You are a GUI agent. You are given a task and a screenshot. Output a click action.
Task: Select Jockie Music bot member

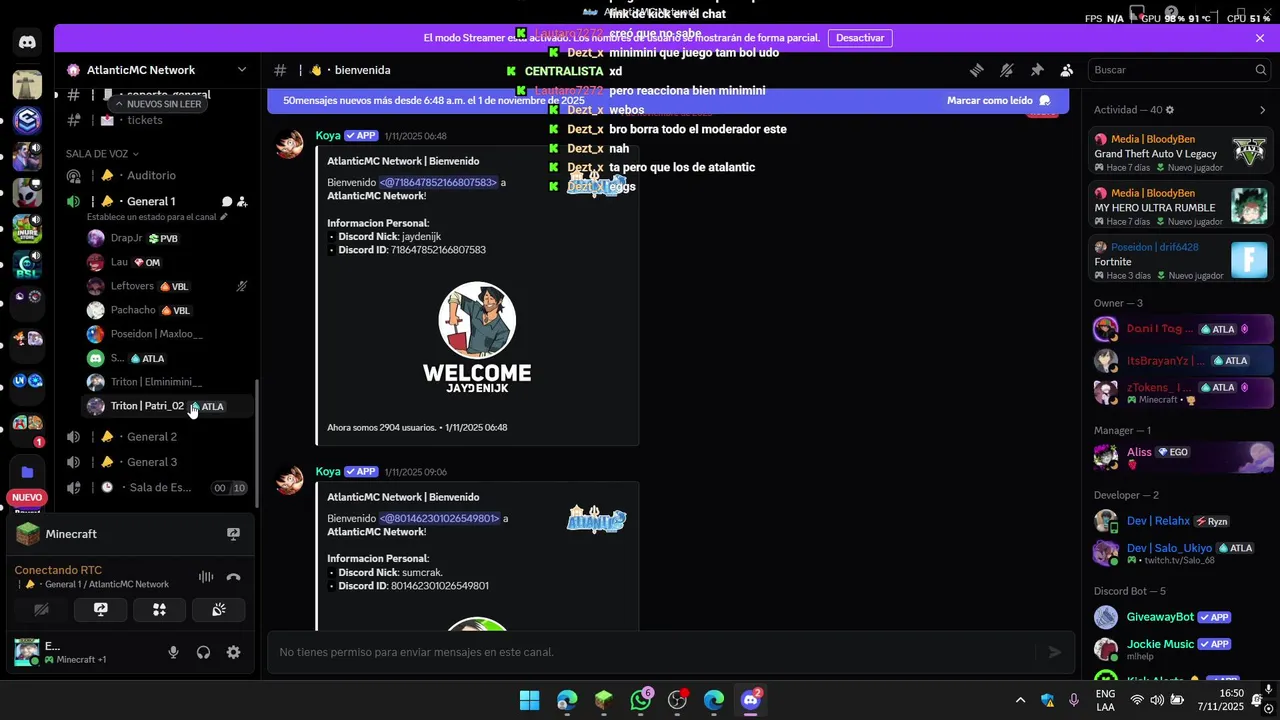click(1181, 649)
